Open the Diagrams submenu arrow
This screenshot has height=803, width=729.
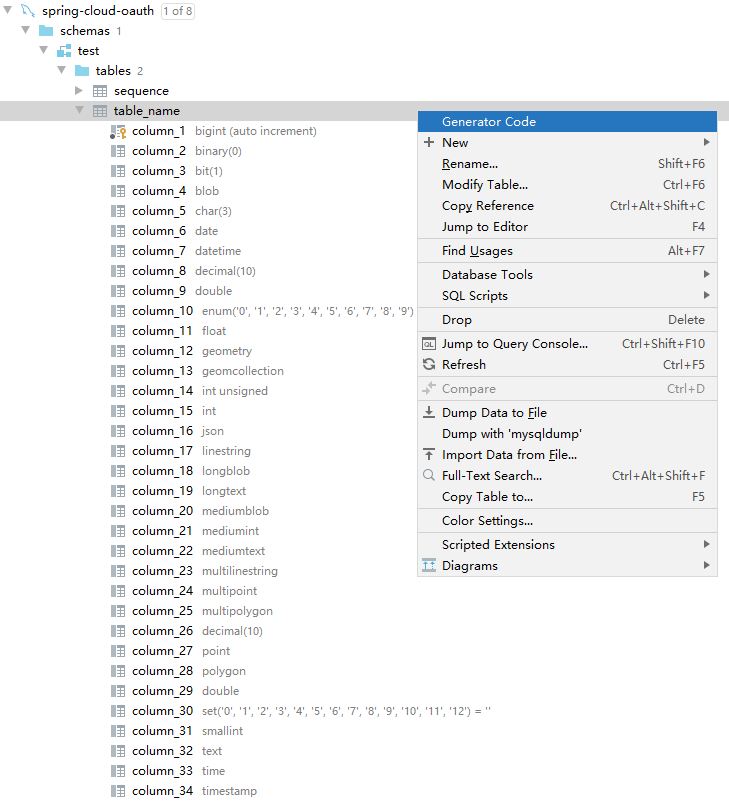[x=706, y=565]
